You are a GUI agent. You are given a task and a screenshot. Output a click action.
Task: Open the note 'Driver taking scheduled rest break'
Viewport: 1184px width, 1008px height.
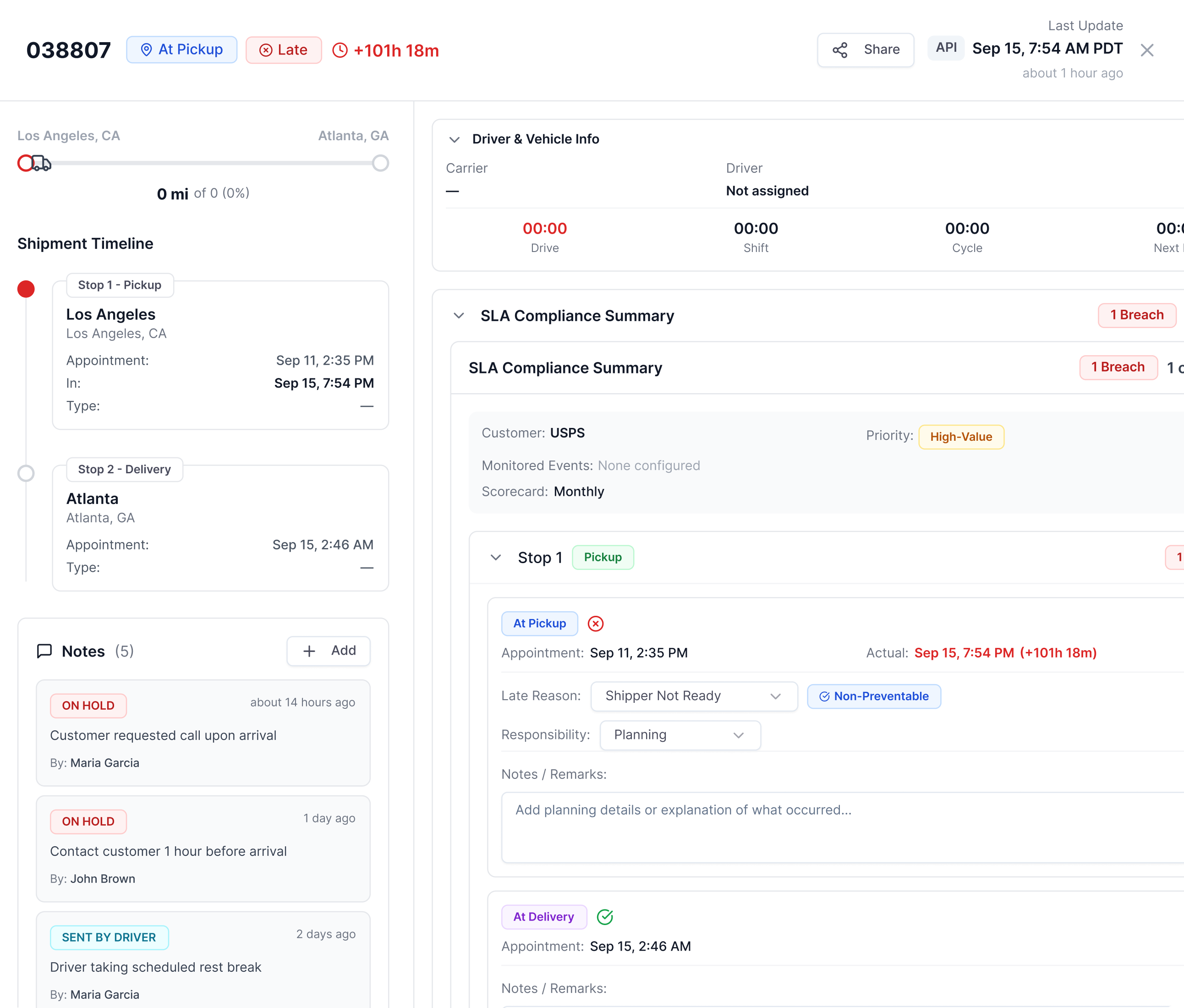(203, 960)
